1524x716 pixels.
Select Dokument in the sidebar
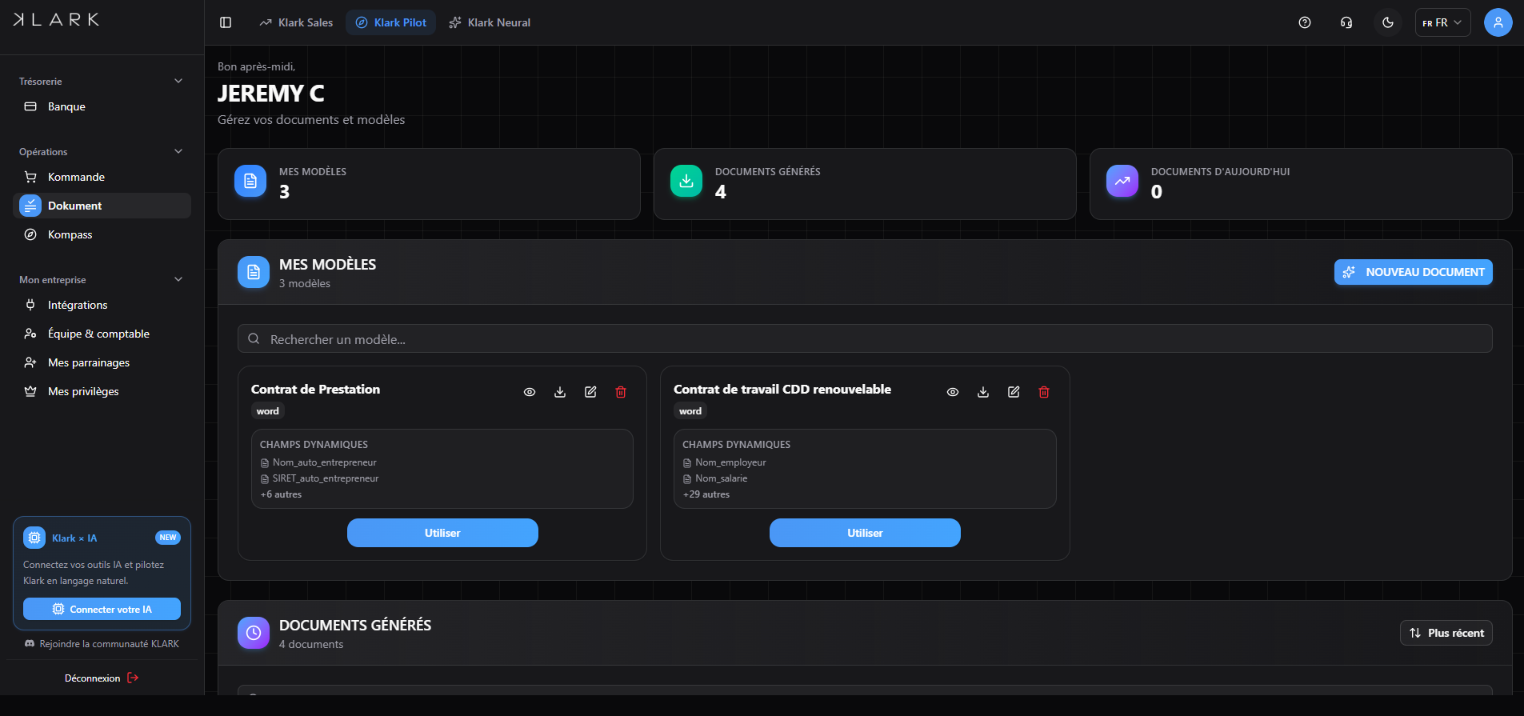[102, 205]
